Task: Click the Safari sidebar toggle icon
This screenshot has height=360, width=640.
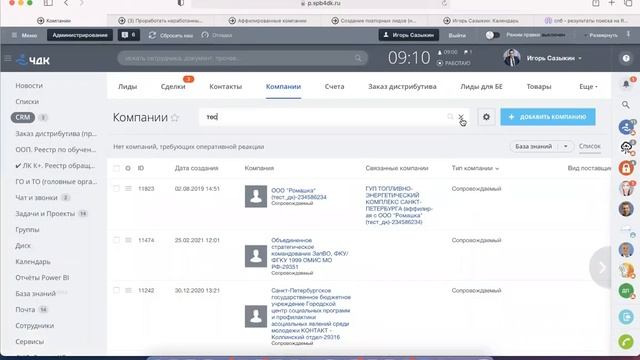Action: tap(48, 3)
